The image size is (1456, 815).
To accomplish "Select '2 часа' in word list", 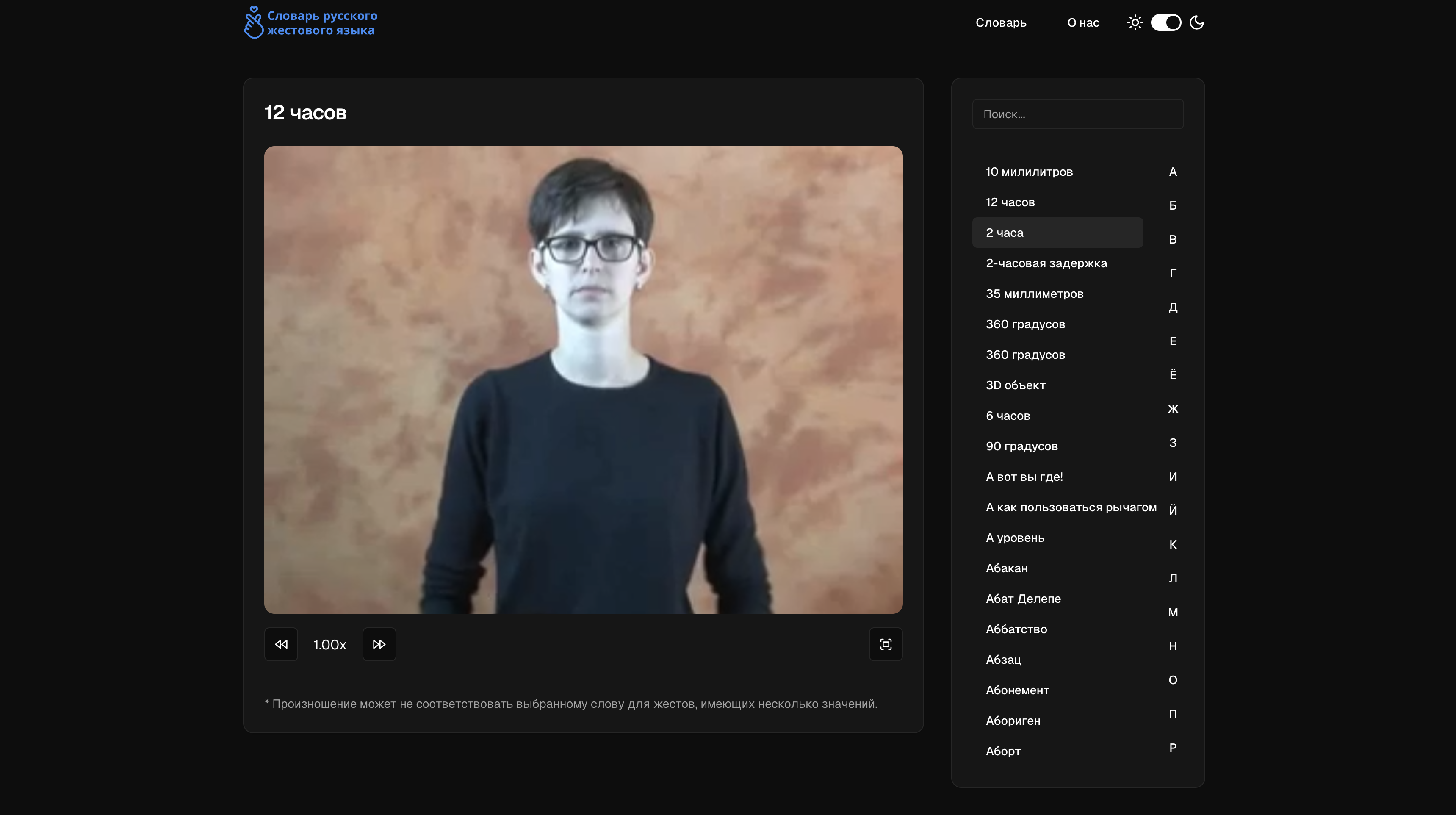I will [x=1057, y=233].
